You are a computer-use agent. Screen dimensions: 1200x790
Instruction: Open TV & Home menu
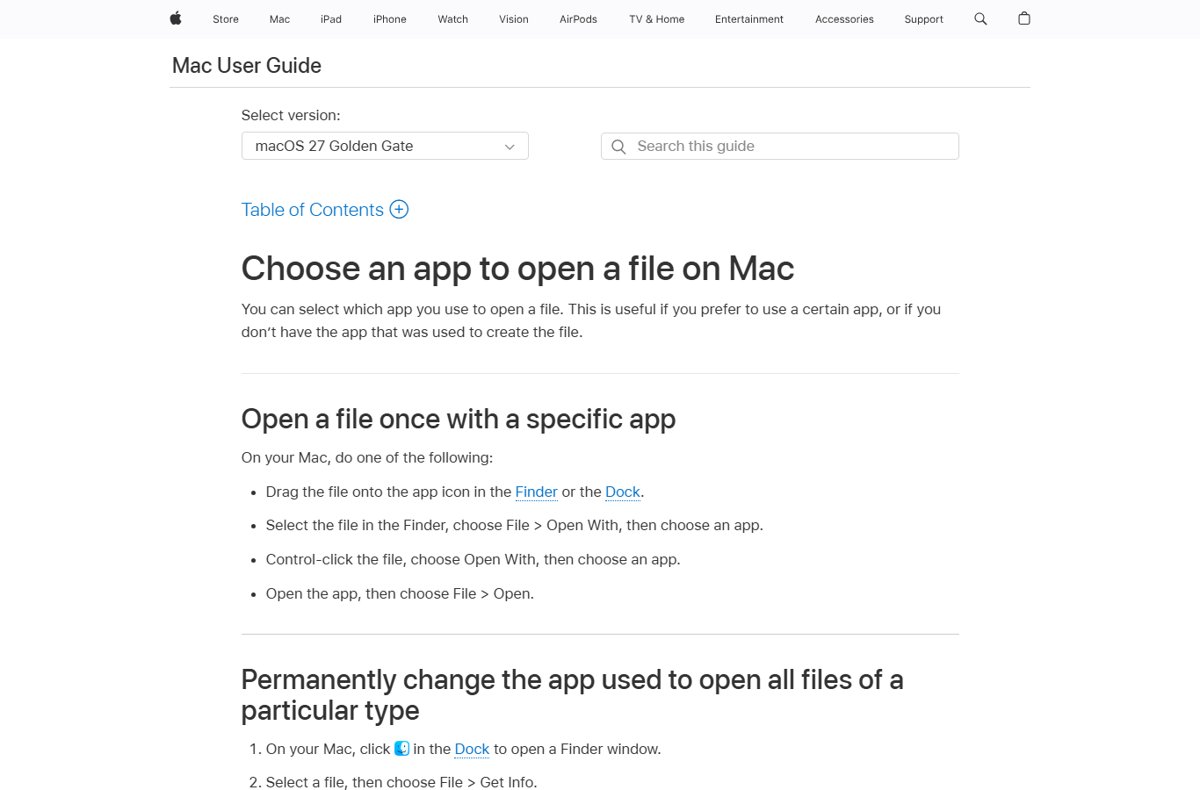pos(657,19)
